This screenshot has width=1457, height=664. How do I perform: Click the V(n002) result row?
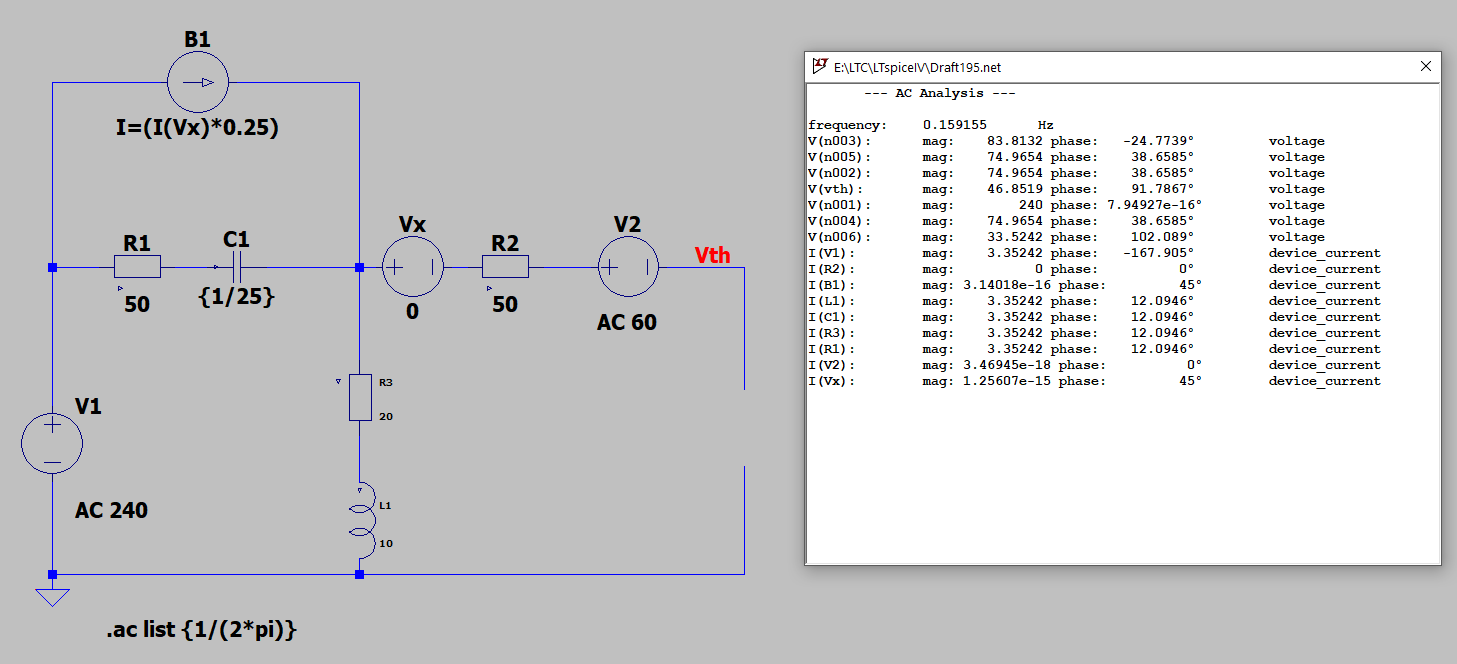pyautogui.click(x=1066, y=173)
